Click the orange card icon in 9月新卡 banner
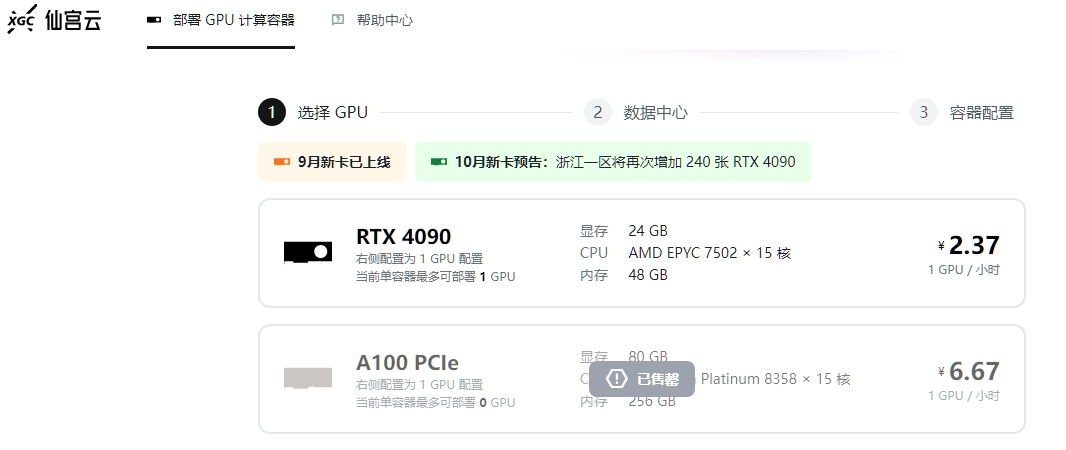Screen dimensions: 1066x450 281,162
